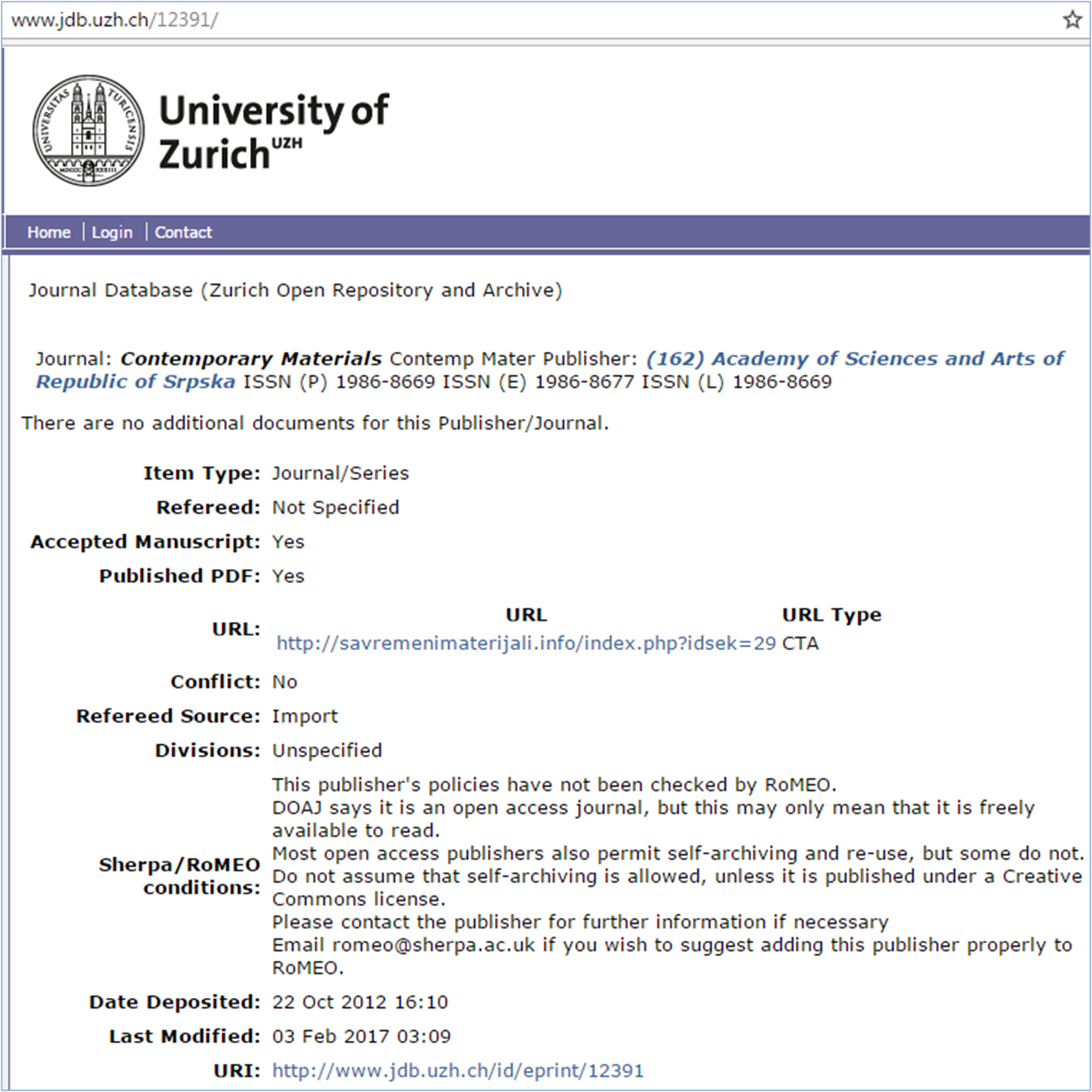Viewport: 1092px width, 1092px height.
Task: Click the URL Type column header
Action: [x=831, y=615]
